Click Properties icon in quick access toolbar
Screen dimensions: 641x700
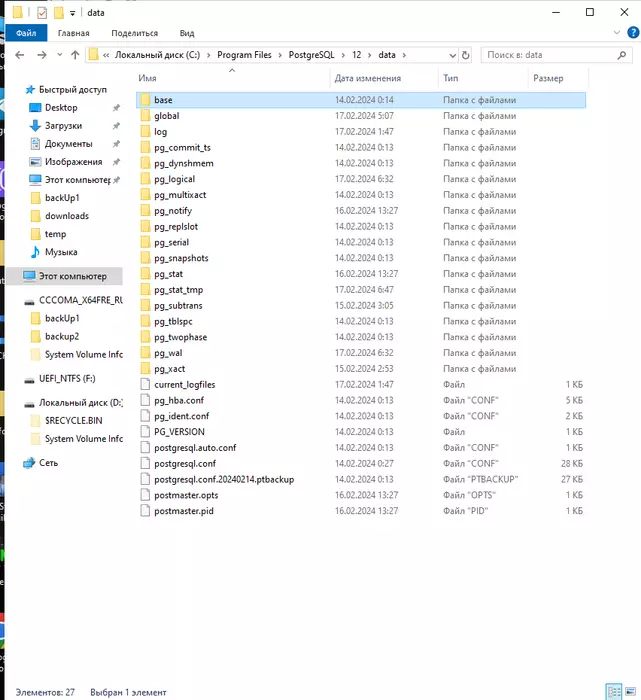pyautogui.click(x=42, y=12)
